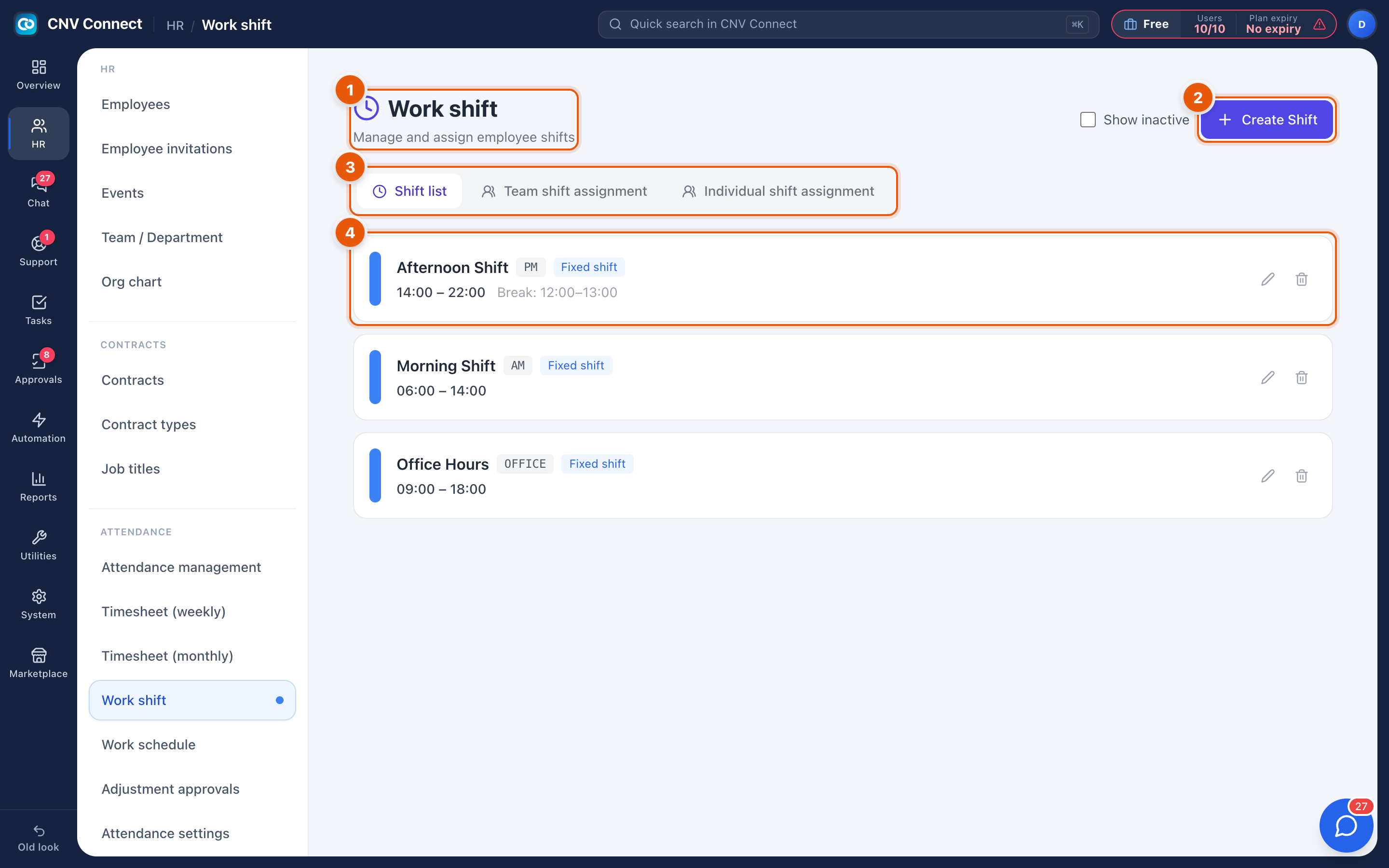Screen dimensions: 1389x868
Task: Click Break: 12:00–13:00 text
Action: [558, 292]
